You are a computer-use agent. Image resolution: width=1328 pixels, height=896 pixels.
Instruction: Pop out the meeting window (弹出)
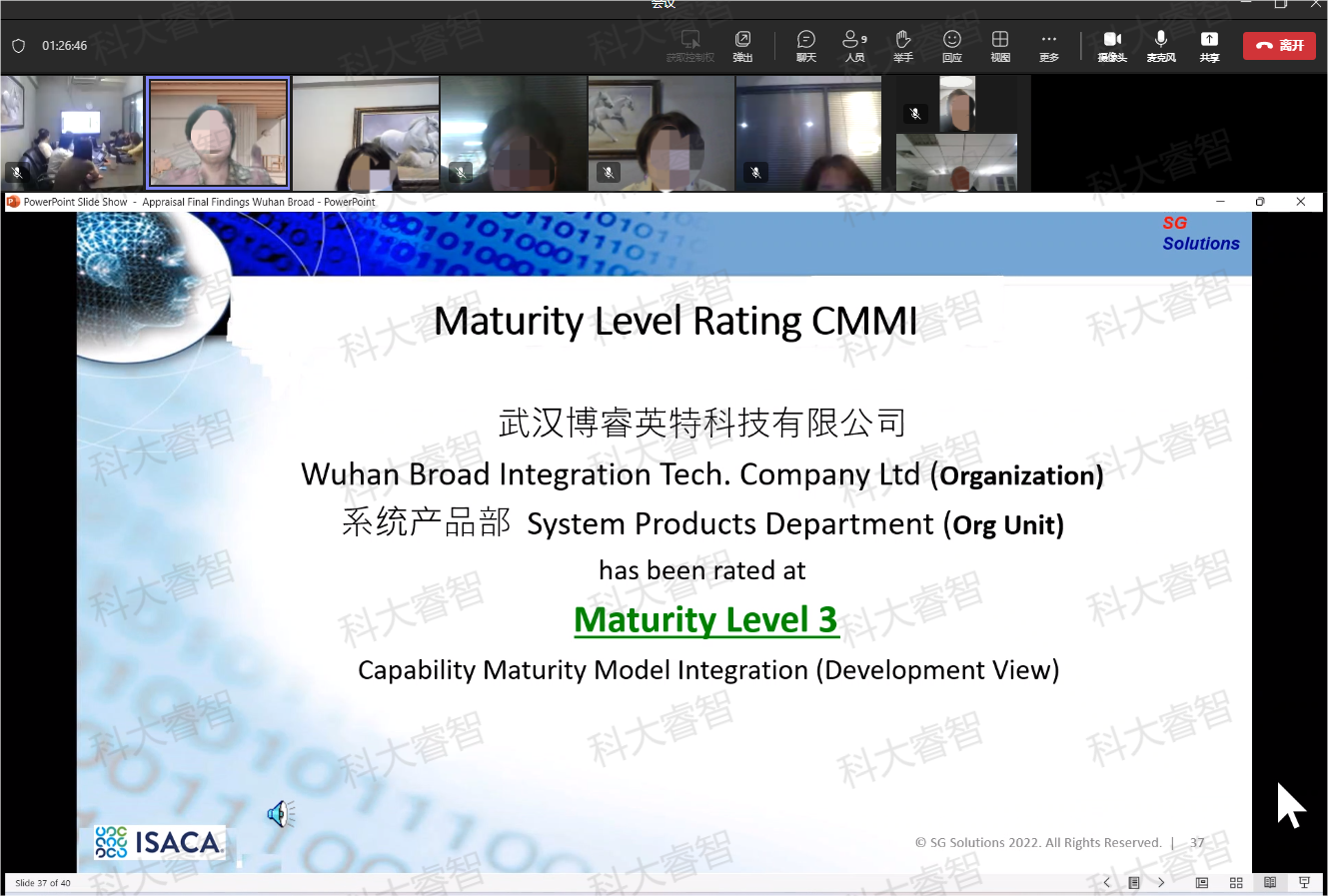pos(742,45)
